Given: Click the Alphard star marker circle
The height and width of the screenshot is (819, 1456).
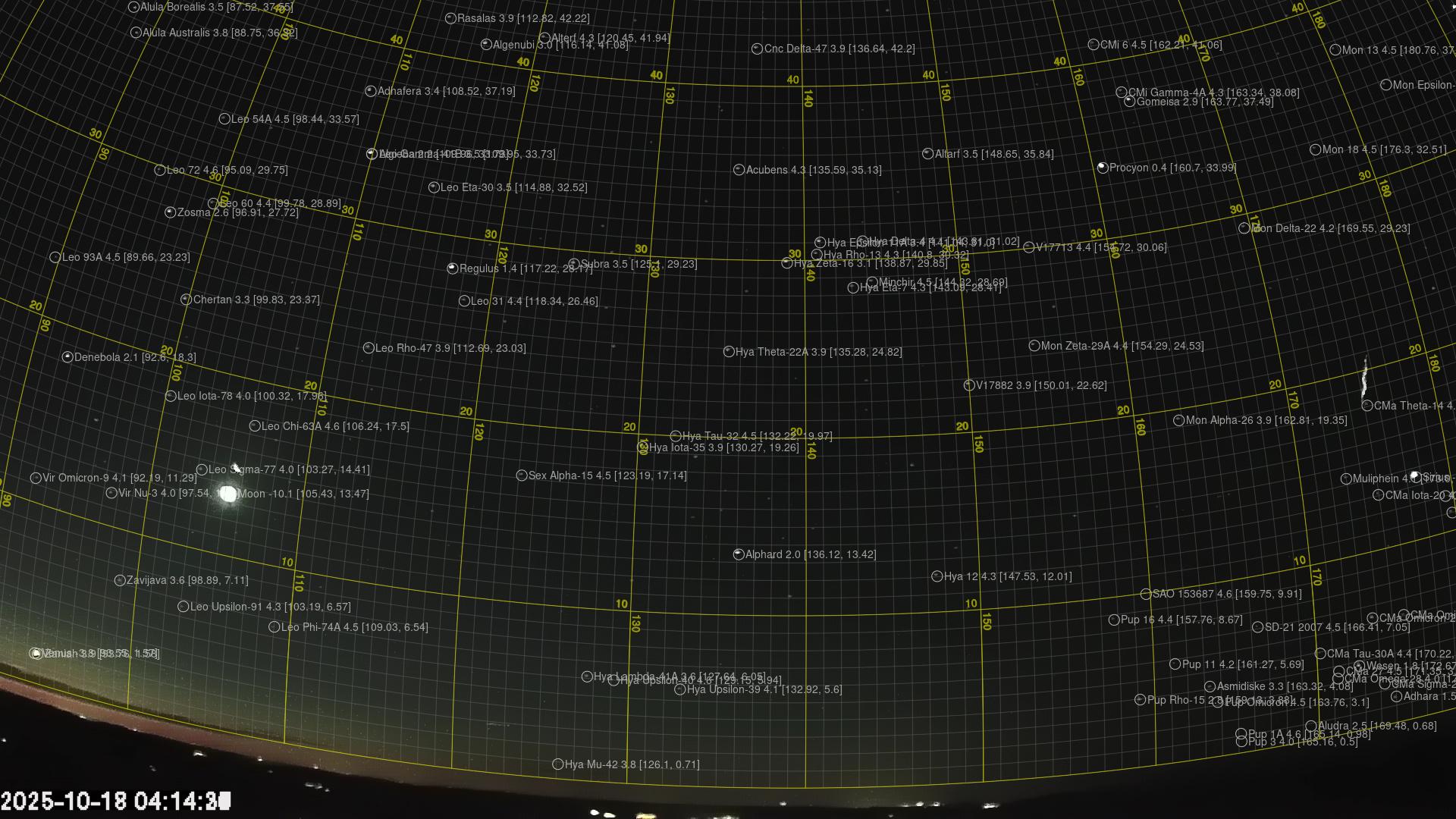Looking at the screenshot, I should point(739,555).
